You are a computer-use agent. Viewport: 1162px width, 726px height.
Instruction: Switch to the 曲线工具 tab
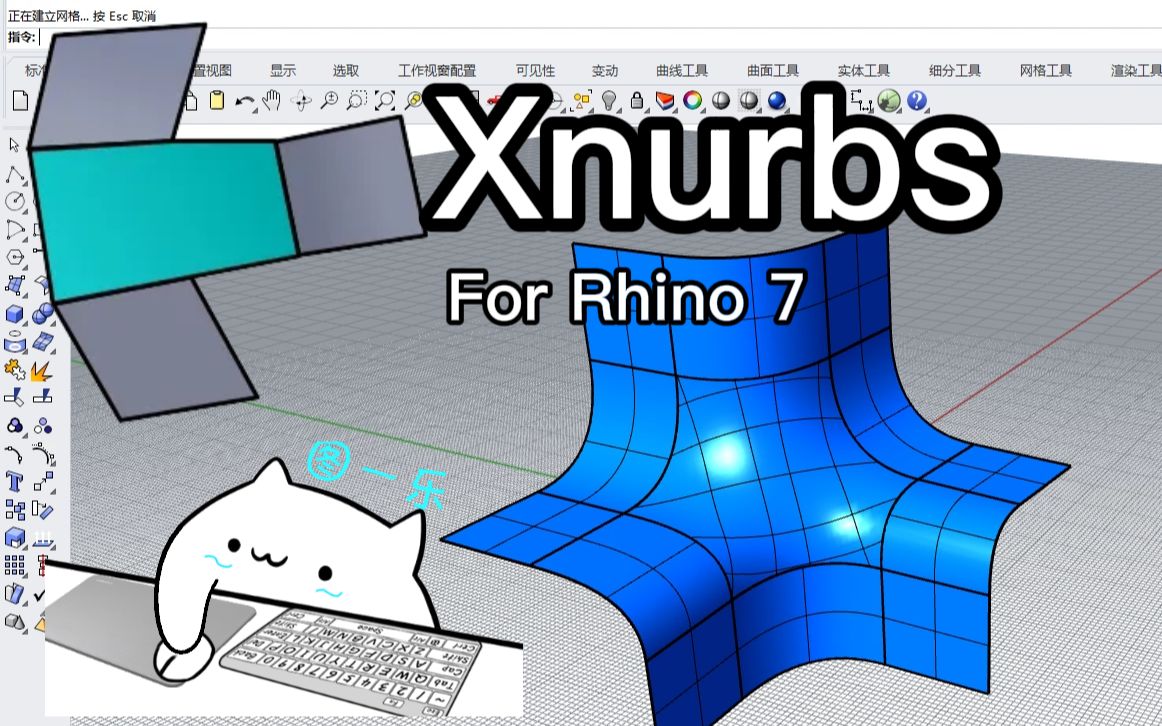click(682, 70)
